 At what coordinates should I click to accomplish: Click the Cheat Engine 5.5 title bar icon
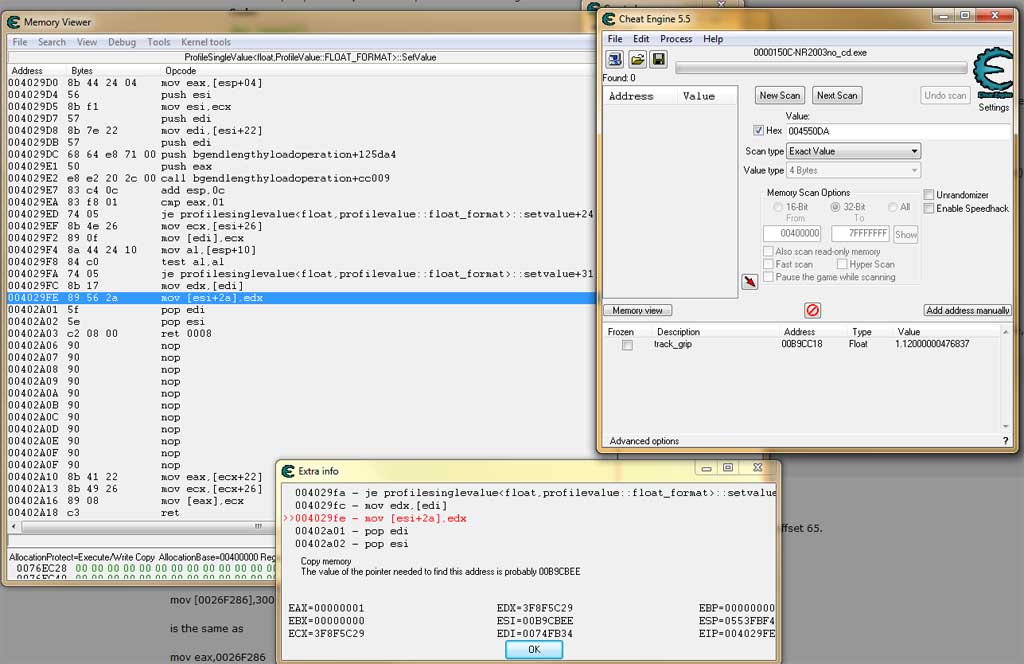coord(609,19)
